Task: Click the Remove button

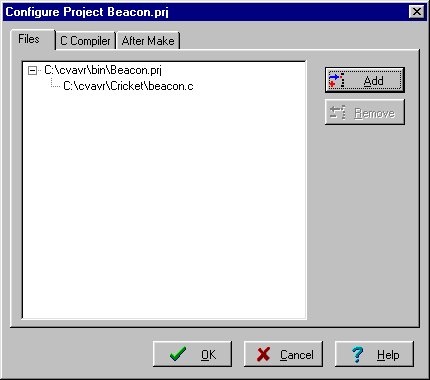Action: (x=365, y=112)
